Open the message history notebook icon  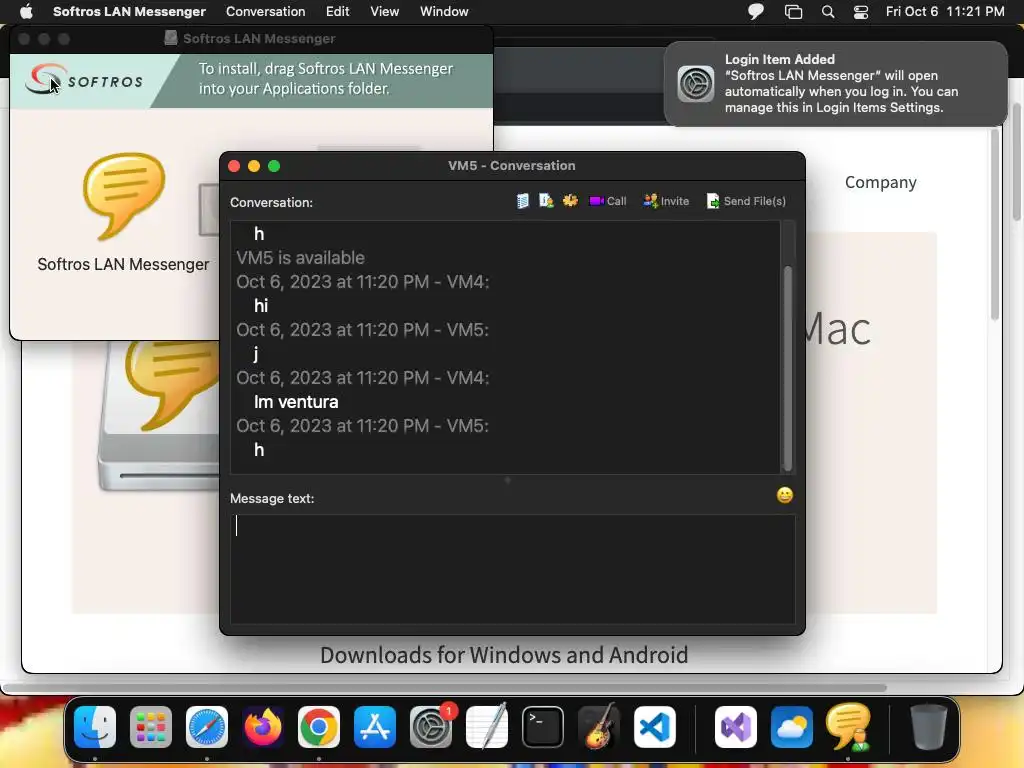click(x=522, y=201)
